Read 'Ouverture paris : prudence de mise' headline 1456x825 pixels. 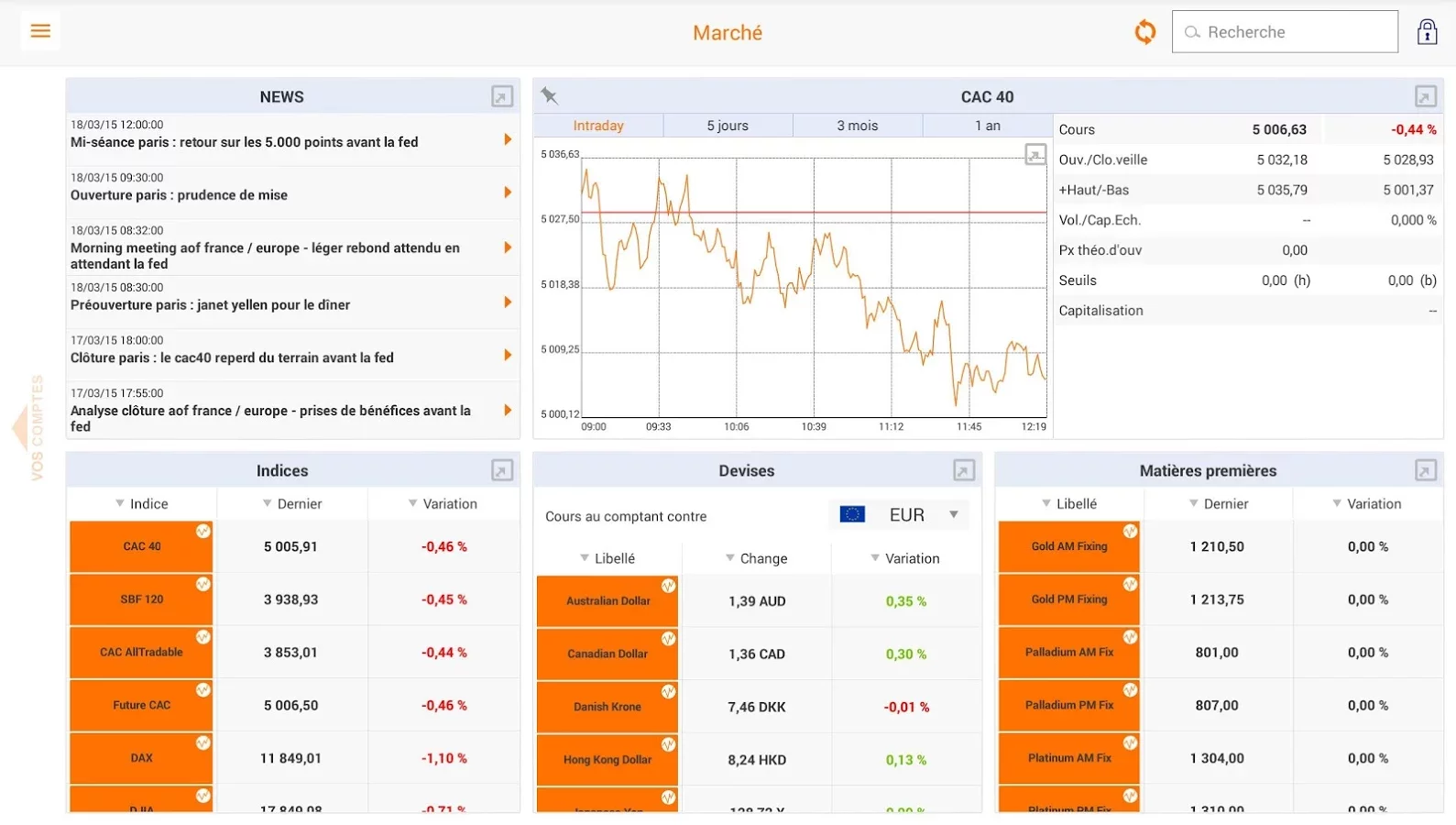coord(180,195)
